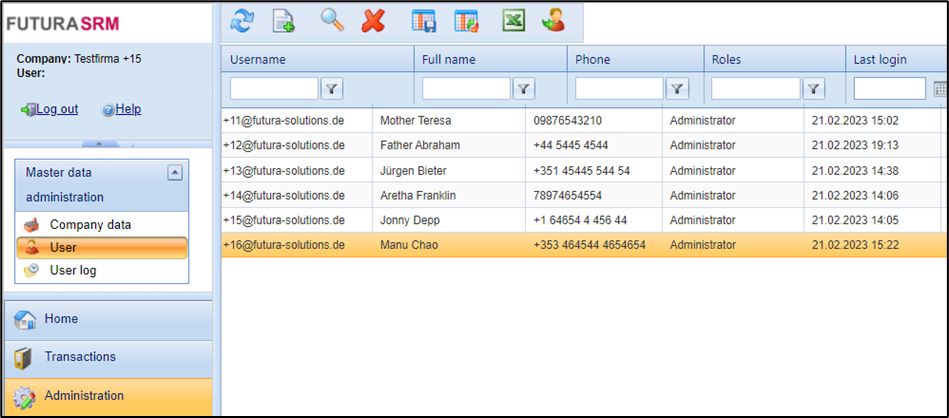Click the Log out link
The width and height of the screenshot is (949, 418).
(x=56, y=109)
